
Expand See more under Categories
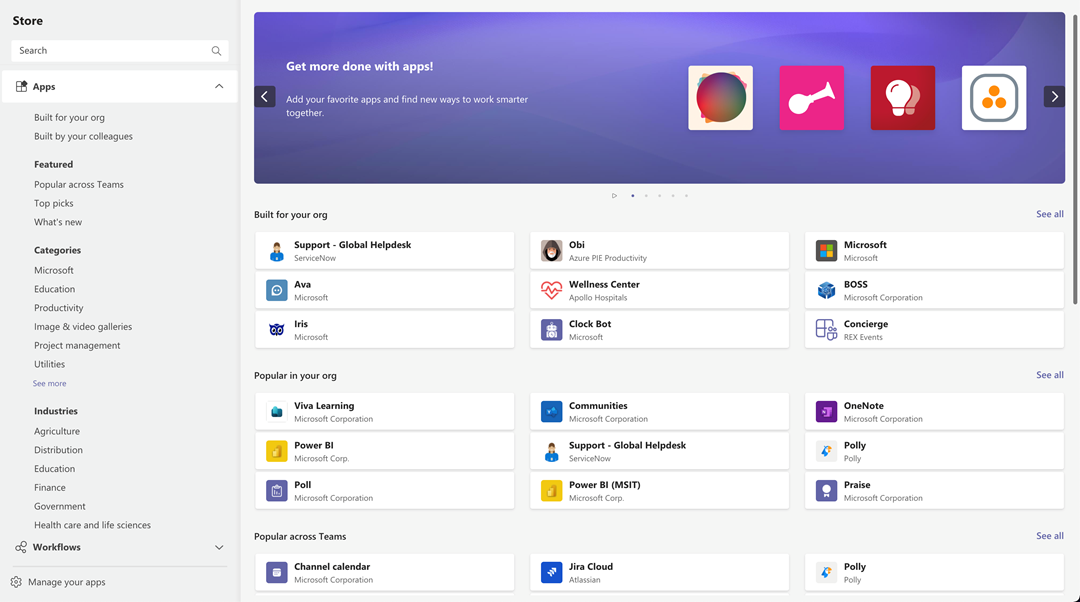pyautogui.click(x=49, y=383)
